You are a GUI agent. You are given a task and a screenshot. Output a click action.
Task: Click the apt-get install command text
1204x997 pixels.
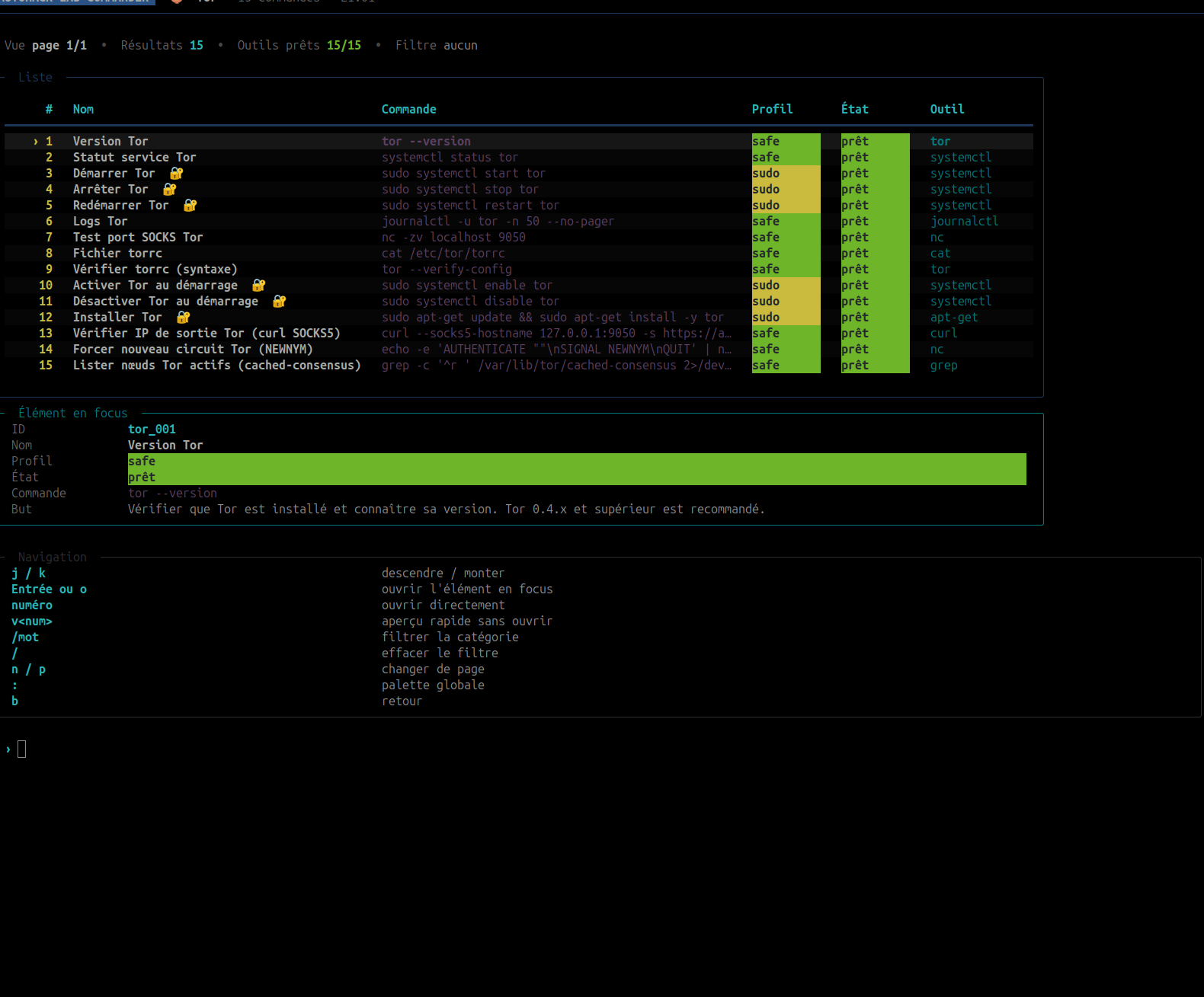point(552,317)
